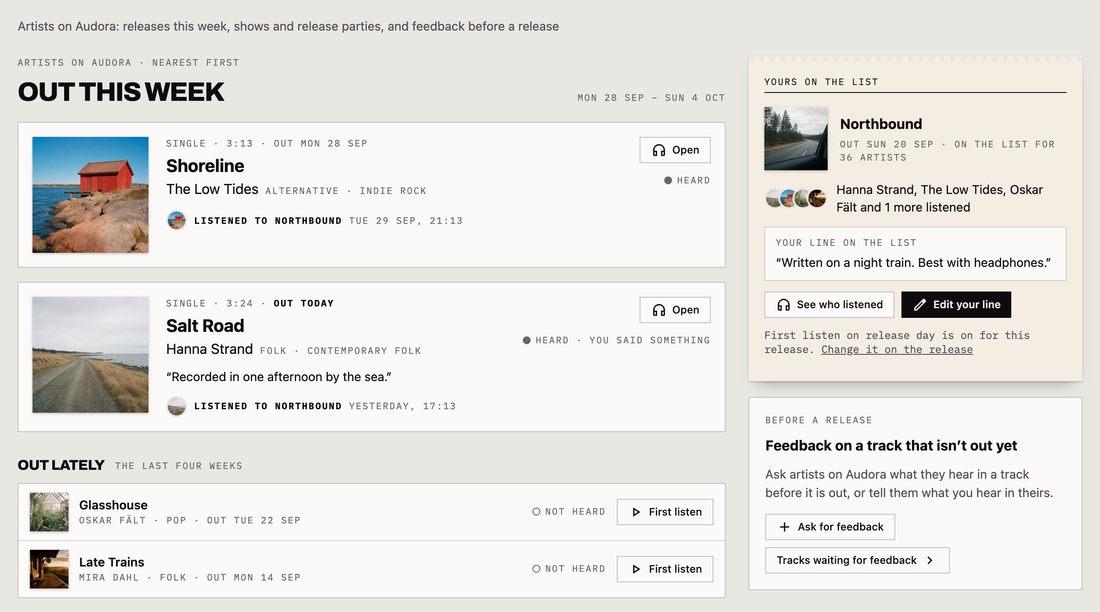Screen dimensions: 1100x612
Task: Open the Salt Road single
Action: coord(675,310)
